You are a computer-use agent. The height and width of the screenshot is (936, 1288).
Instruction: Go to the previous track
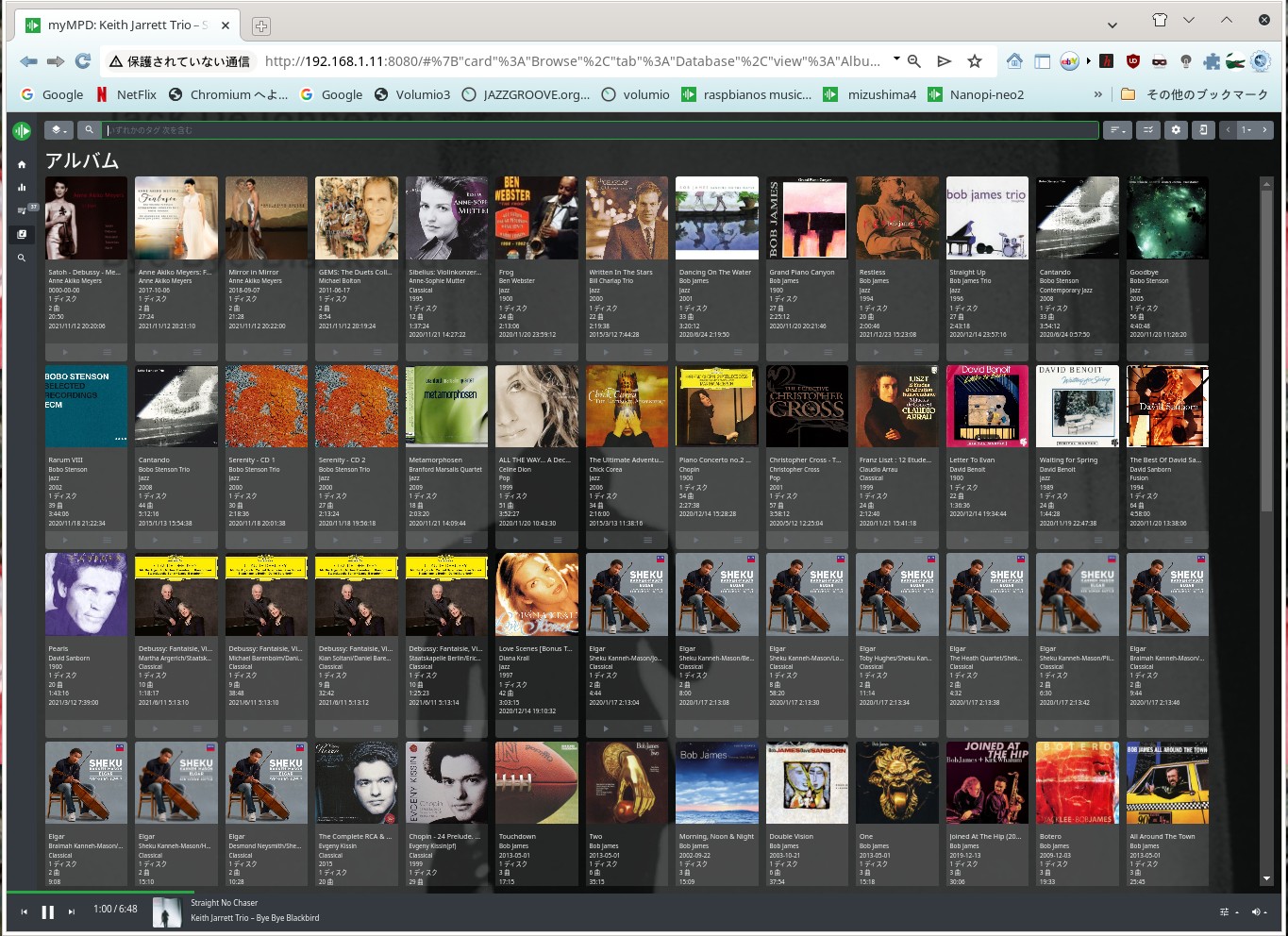[x=24, y=912]
